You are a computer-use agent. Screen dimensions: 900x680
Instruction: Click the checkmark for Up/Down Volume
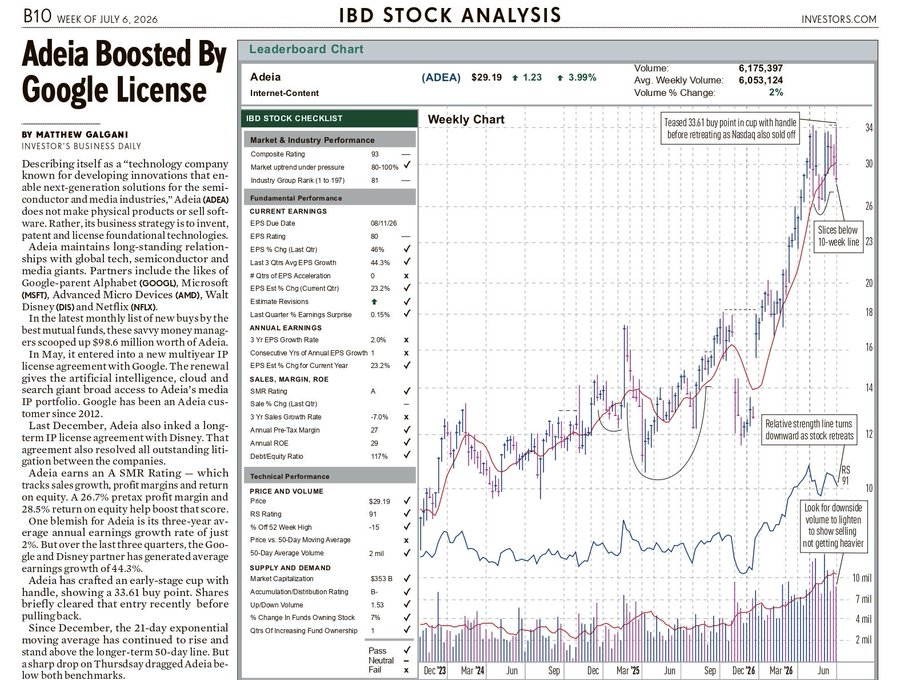coord(407,604)
